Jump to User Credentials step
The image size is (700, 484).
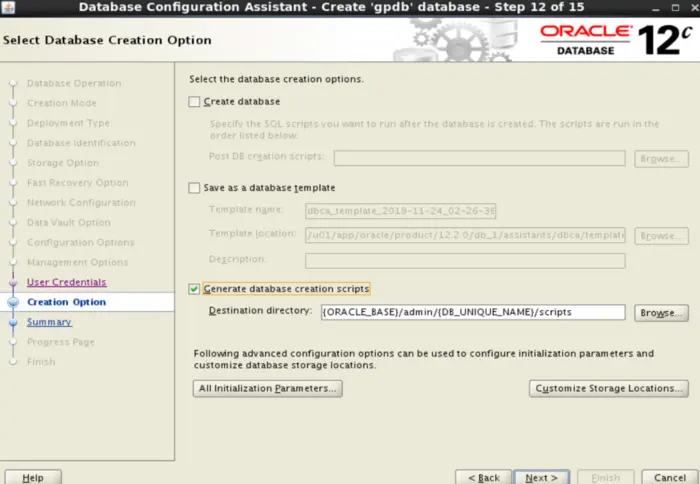coord(67,282)
